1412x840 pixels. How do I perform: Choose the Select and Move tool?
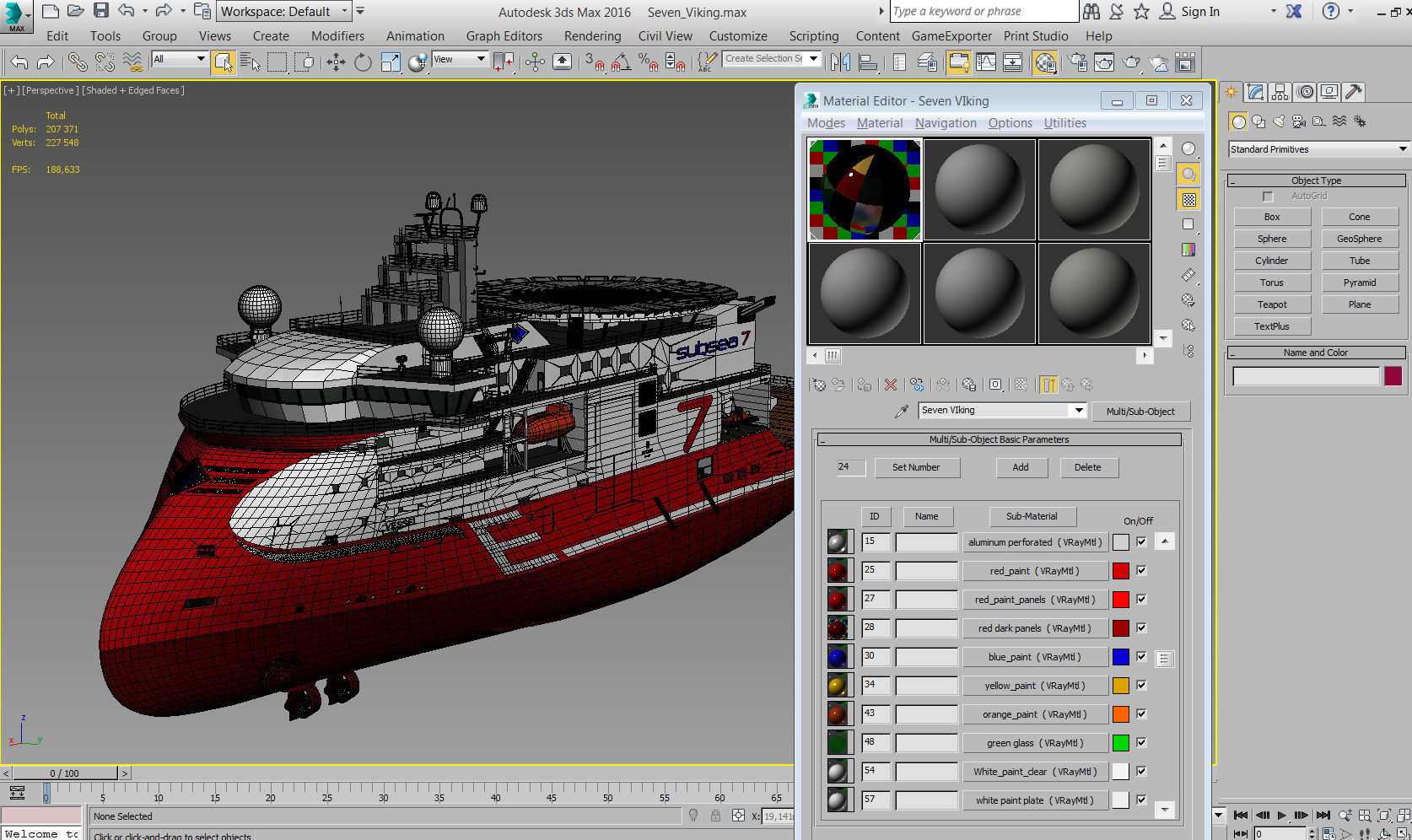tap(336, 62)
